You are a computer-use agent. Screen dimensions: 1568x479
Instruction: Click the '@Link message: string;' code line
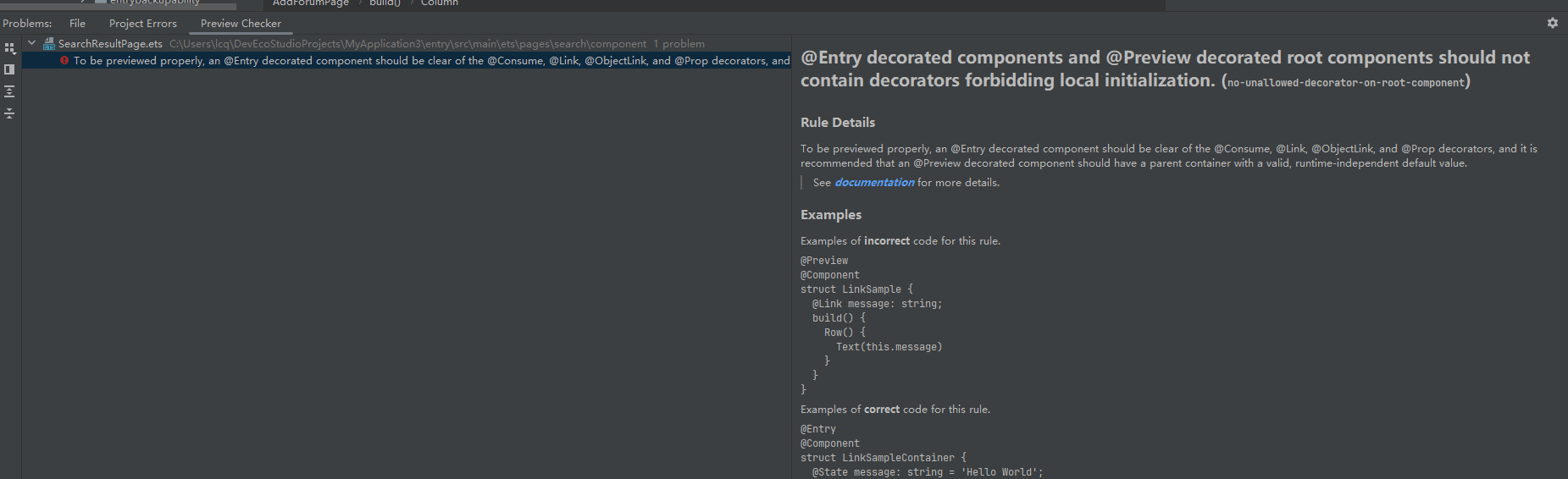[877, 304]
